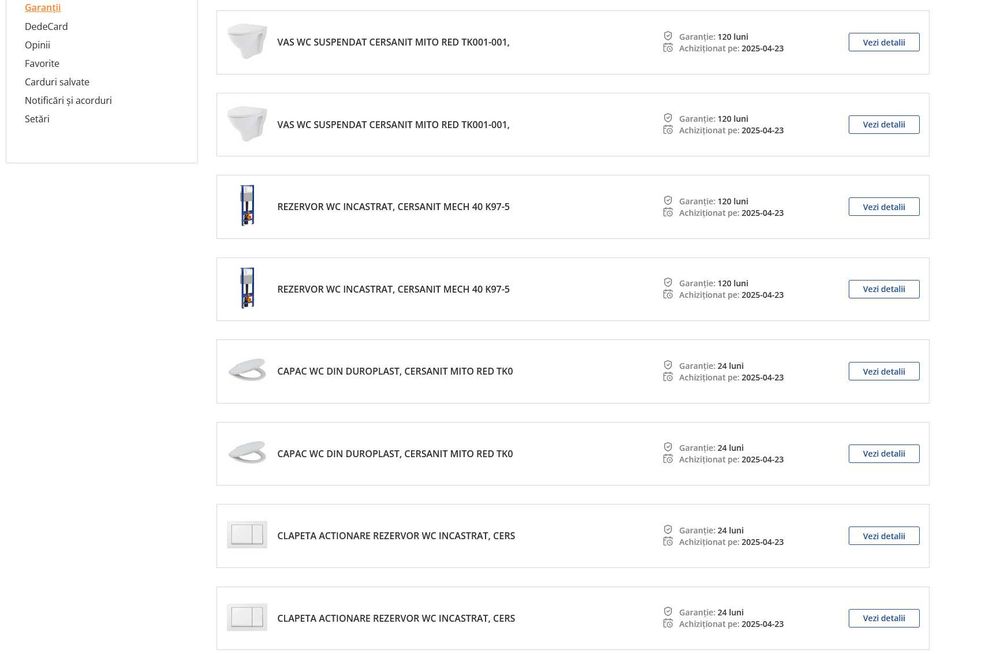Click purchase date calendar icon on second VAS WC row
The width and height of the screenshot is (1000, 654).
[x=668, y=130]
